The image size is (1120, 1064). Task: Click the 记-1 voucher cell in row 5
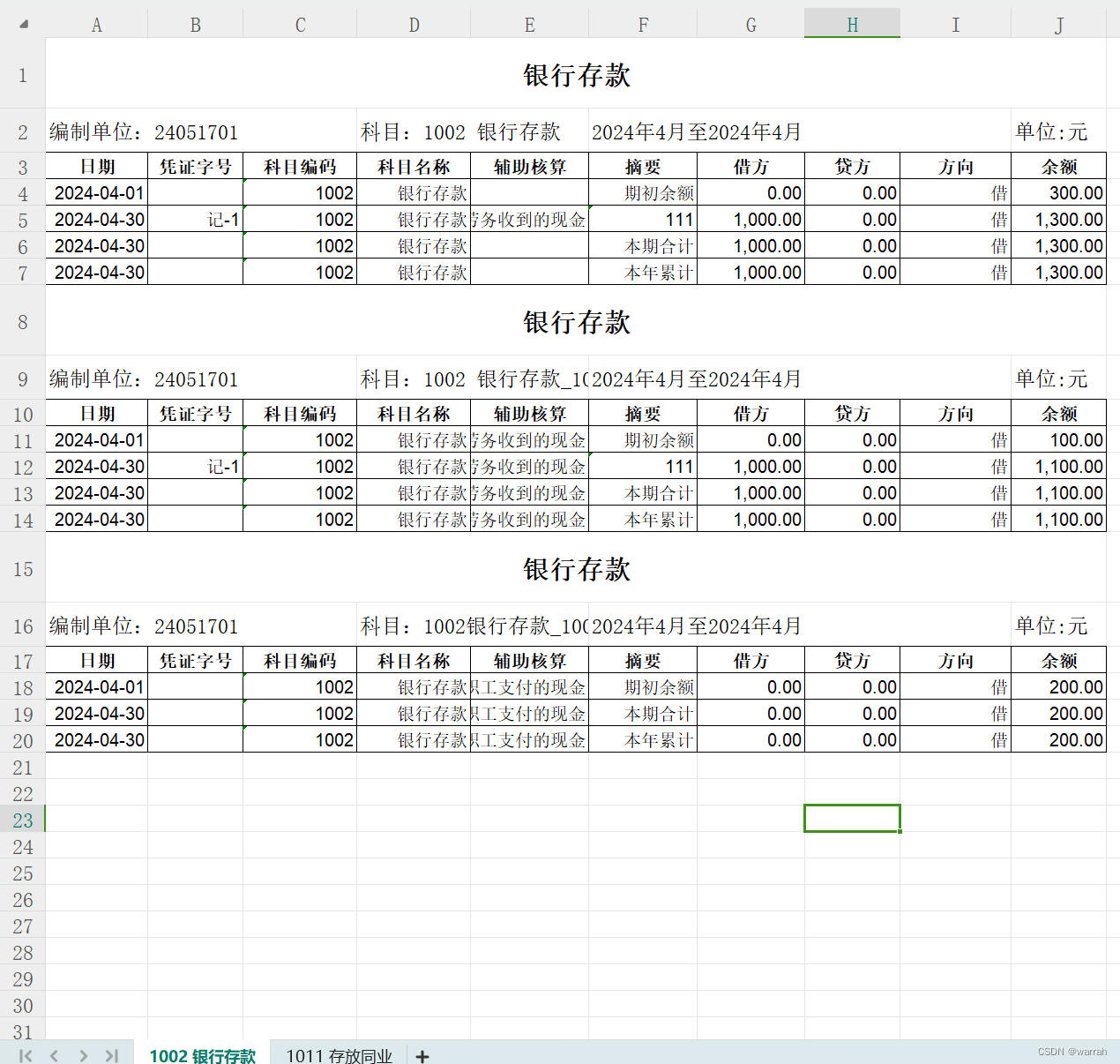pos(196,220)
